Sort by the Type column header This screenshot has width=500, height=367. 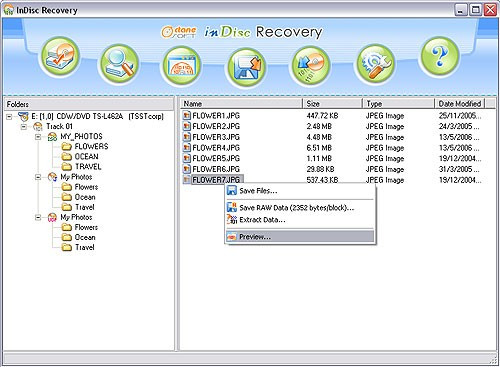[x=399, y=104]
